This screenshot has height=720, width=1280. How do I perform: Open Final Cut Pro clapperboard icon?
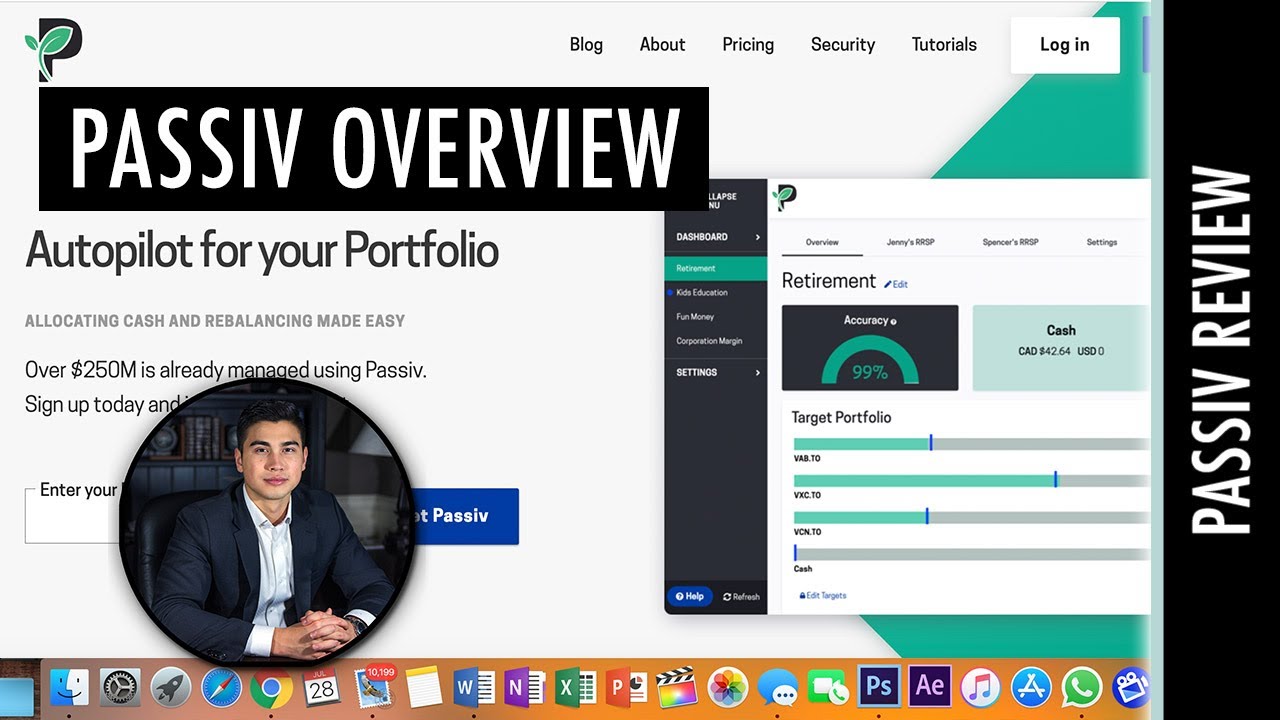(x=677, y=687)
